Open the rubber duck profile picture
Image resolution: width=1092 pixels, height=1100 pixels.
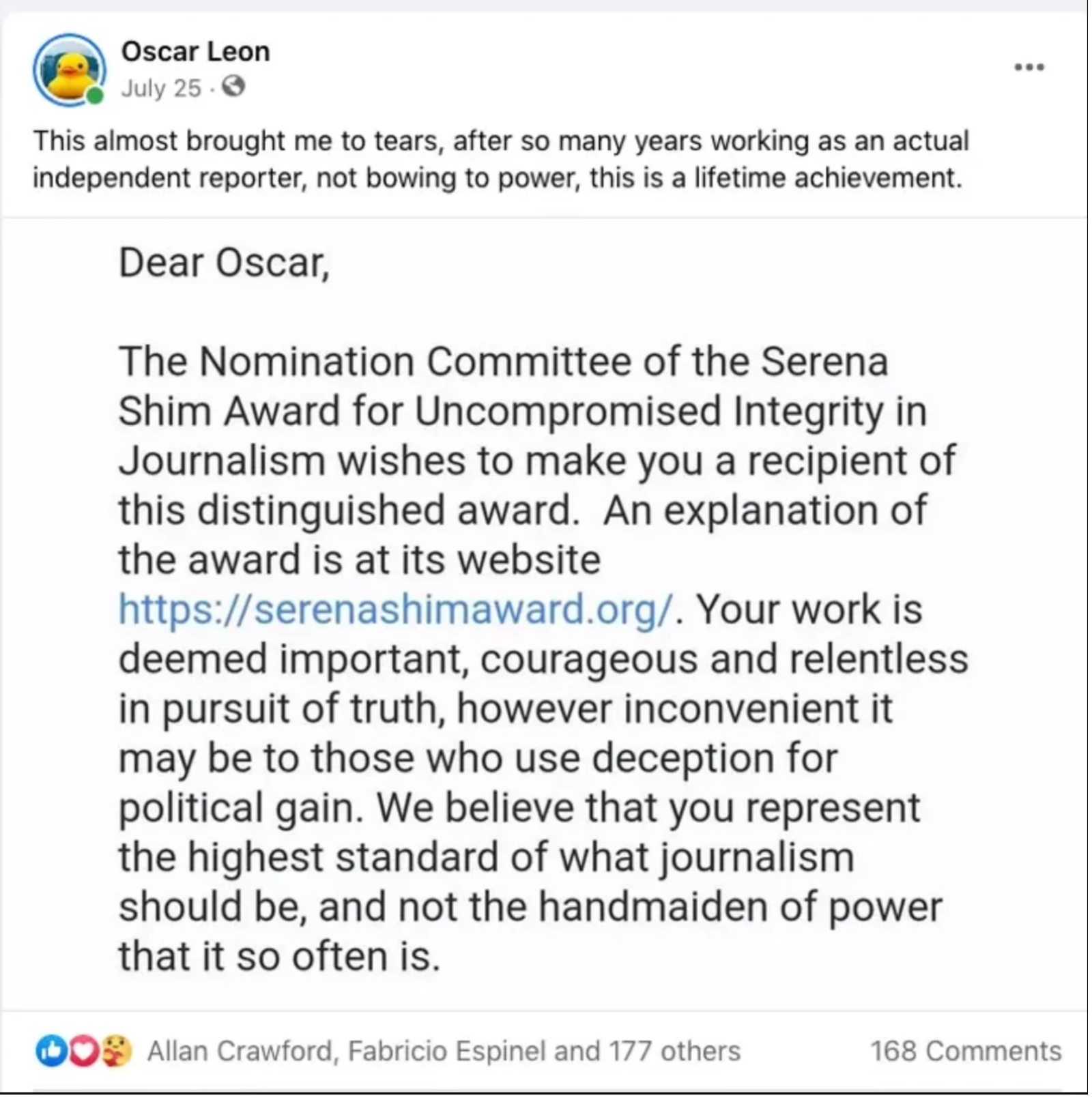pyautogui.click(x=69, y=70)
